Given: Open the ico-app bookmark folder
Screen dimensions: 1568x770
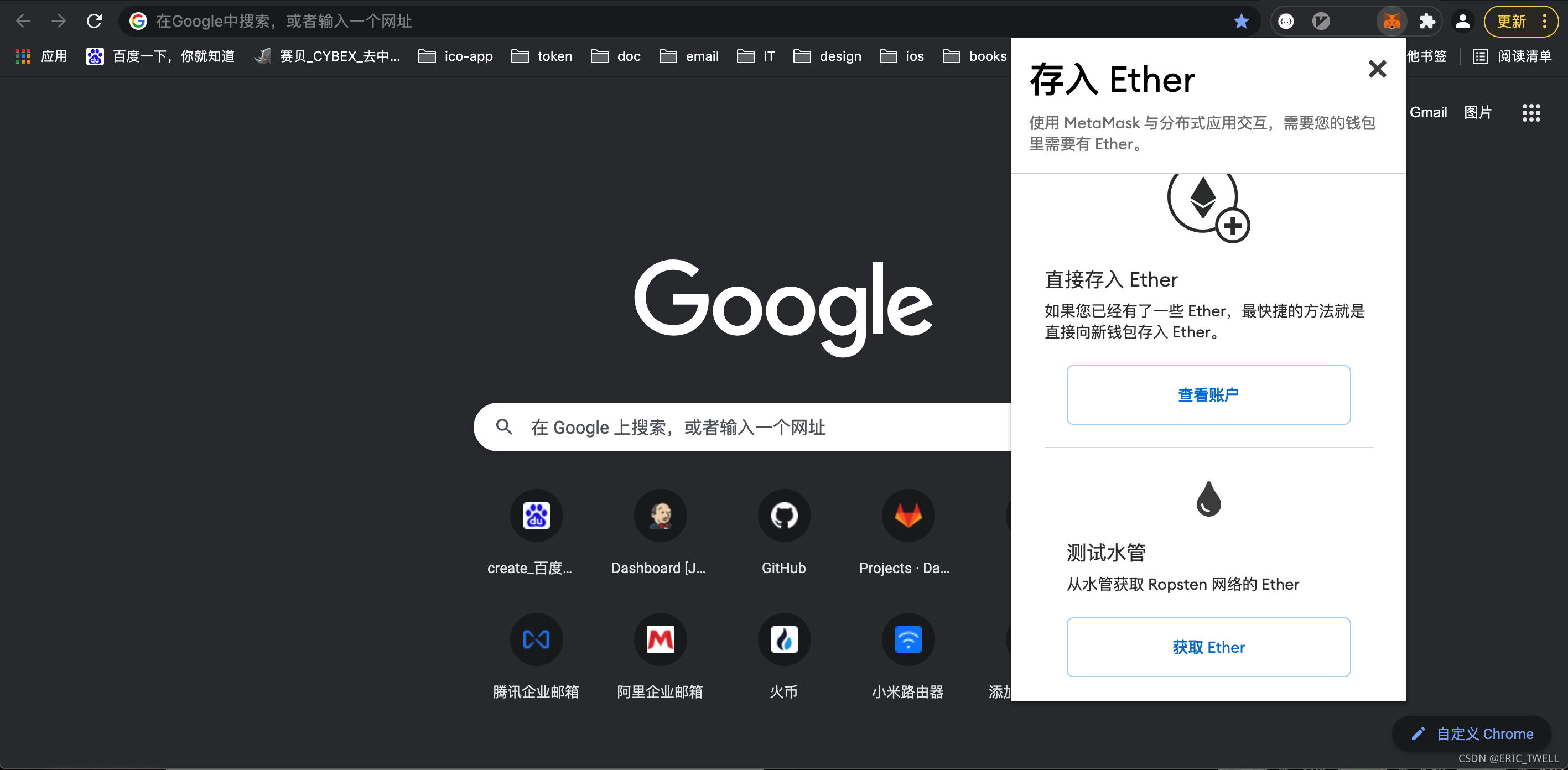Looking at the screenshot, I should pyautogui.click(x=455, y=56).
